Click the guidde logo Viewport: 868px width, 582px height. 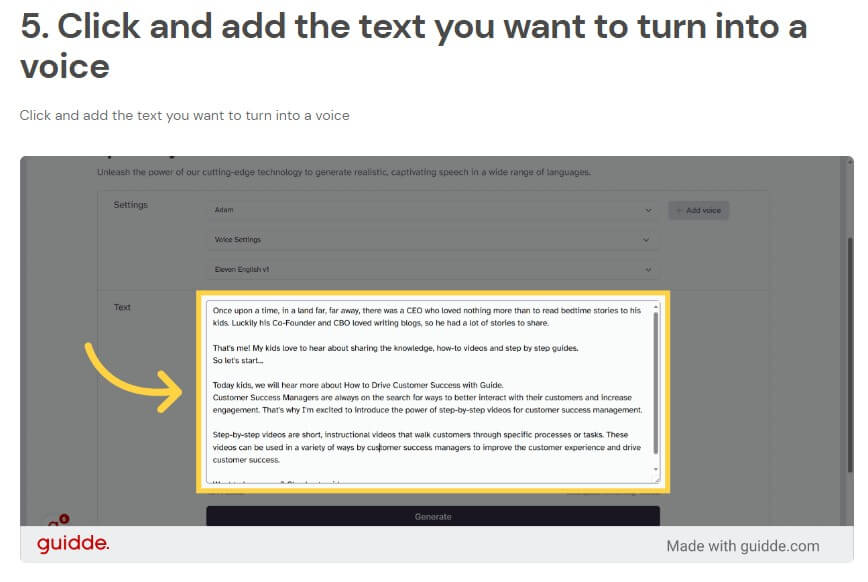tap(73, 543)
